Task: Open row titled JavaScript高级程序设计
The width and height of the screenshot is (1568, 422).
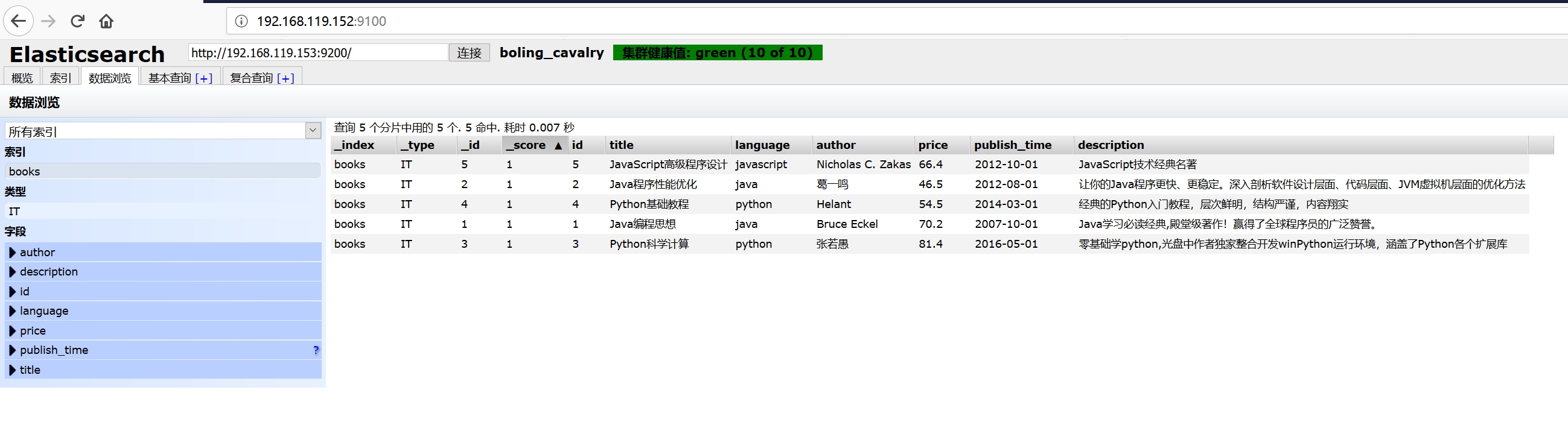Action: (668, 164)
